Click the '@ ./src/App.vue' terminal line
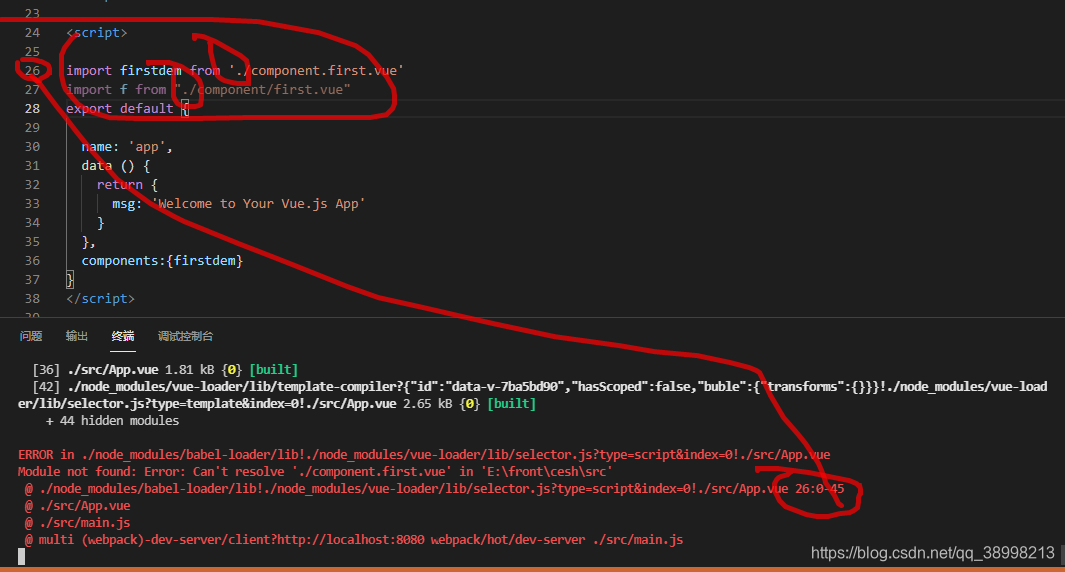 (x=77, y=506)
